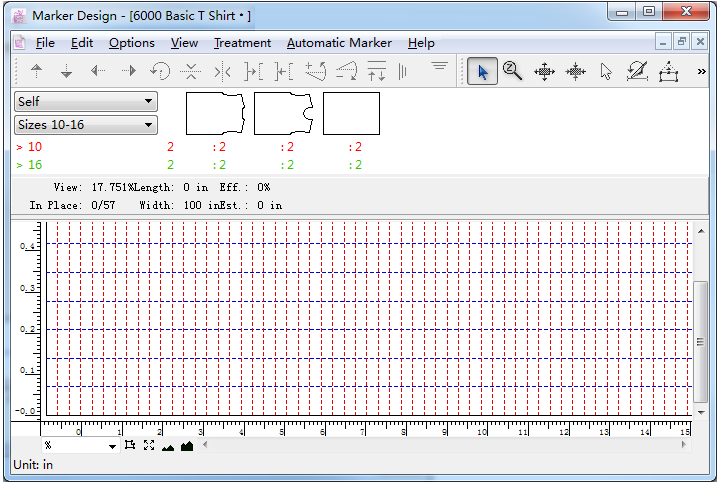Click the down arrow move icon
This screenshot has height=484, width=719.
pyautogui.click(x=67, y=71)
